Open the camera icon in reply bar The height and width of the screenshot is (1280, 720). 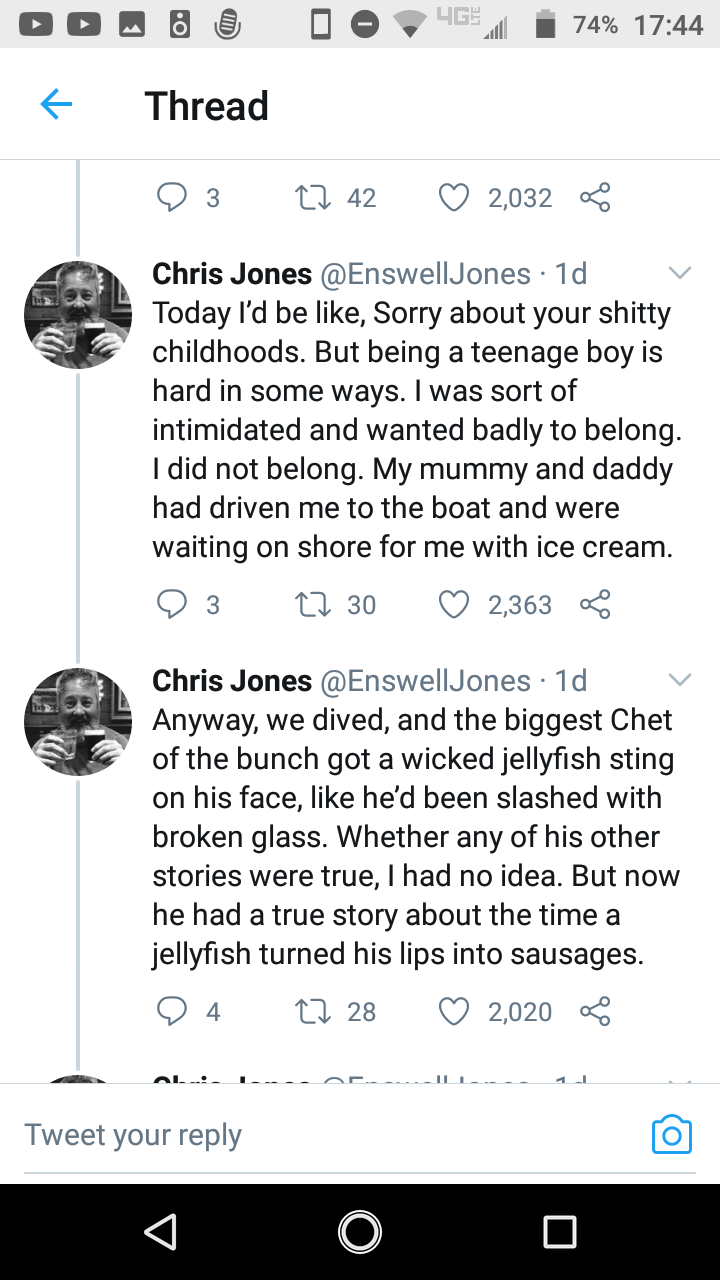[671, 1135]
